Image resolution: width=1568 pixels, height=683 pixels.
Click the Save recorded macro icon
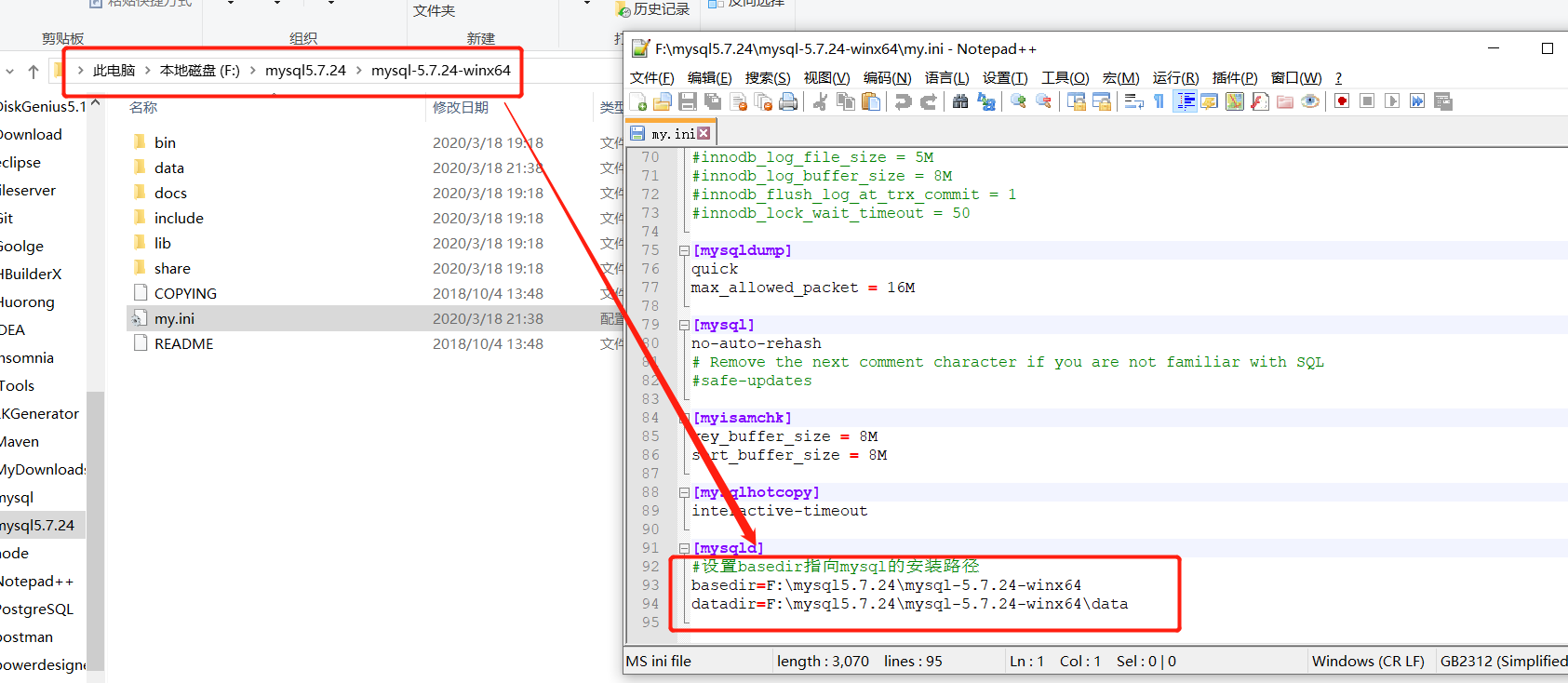pos(1443,101)
